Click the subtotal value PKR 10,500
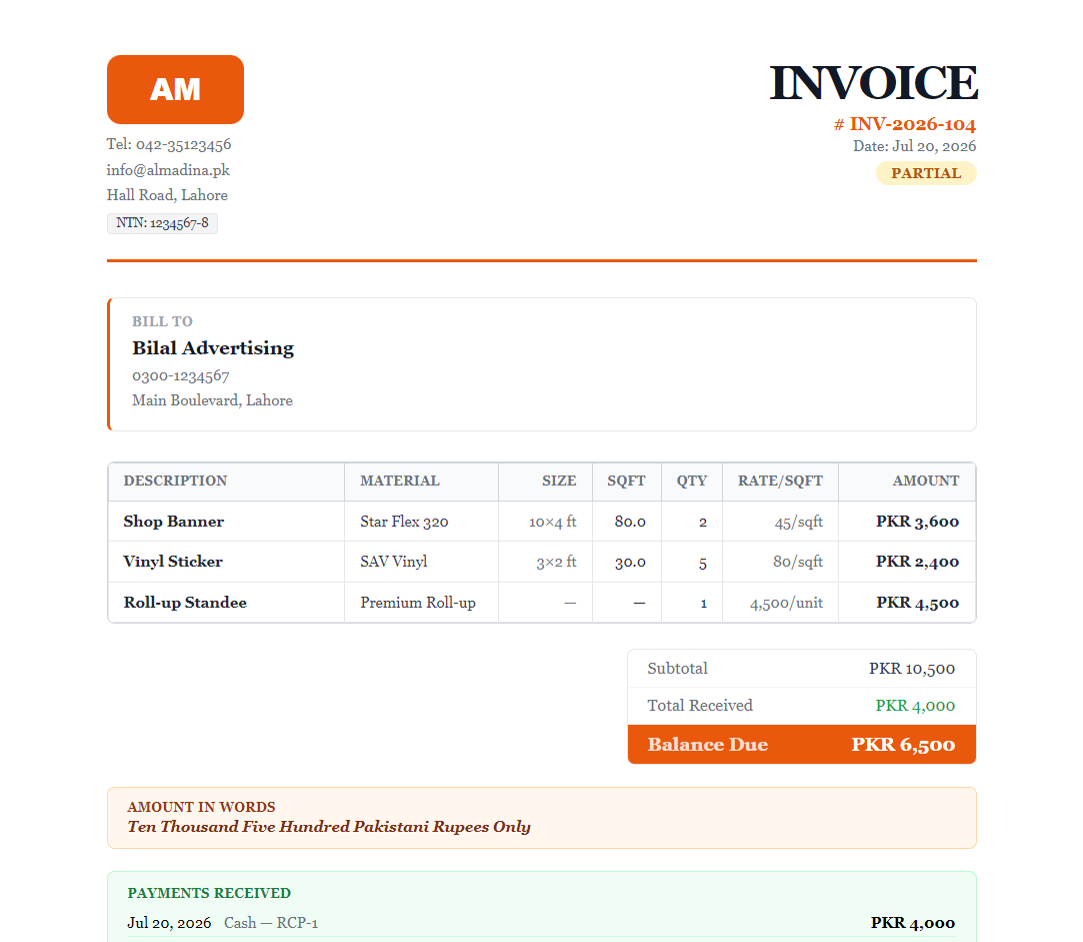The image size is (1083, 942). [x=912, y=668]
